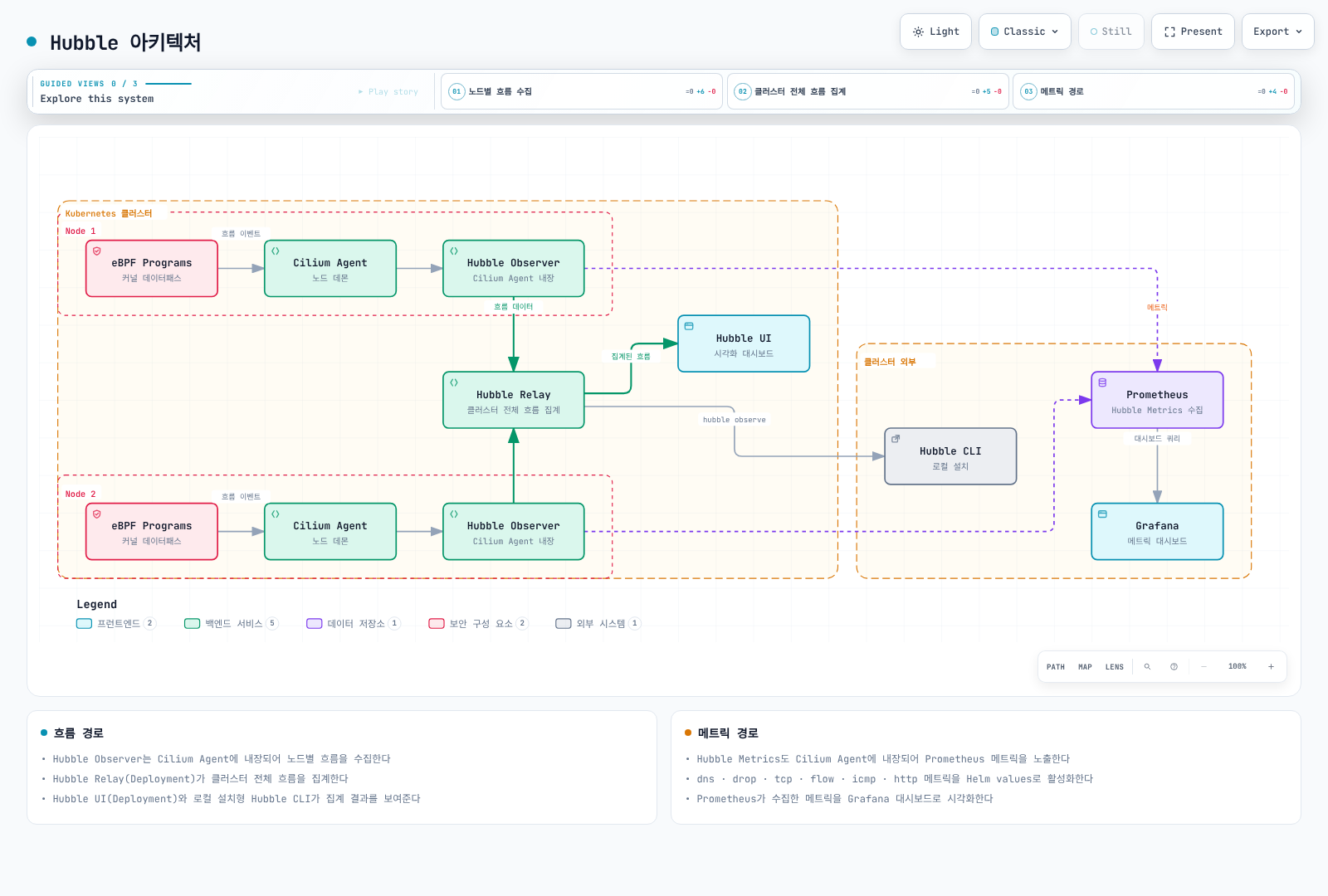Click the 100% zoom level readout
This screenshot has height=896, width=1328.
point(1237,666)
